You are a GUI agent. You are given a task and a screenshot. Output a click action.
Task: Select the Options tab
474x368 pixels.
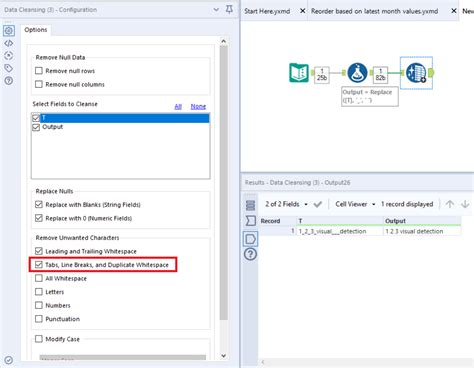click(x=36, y=30)
